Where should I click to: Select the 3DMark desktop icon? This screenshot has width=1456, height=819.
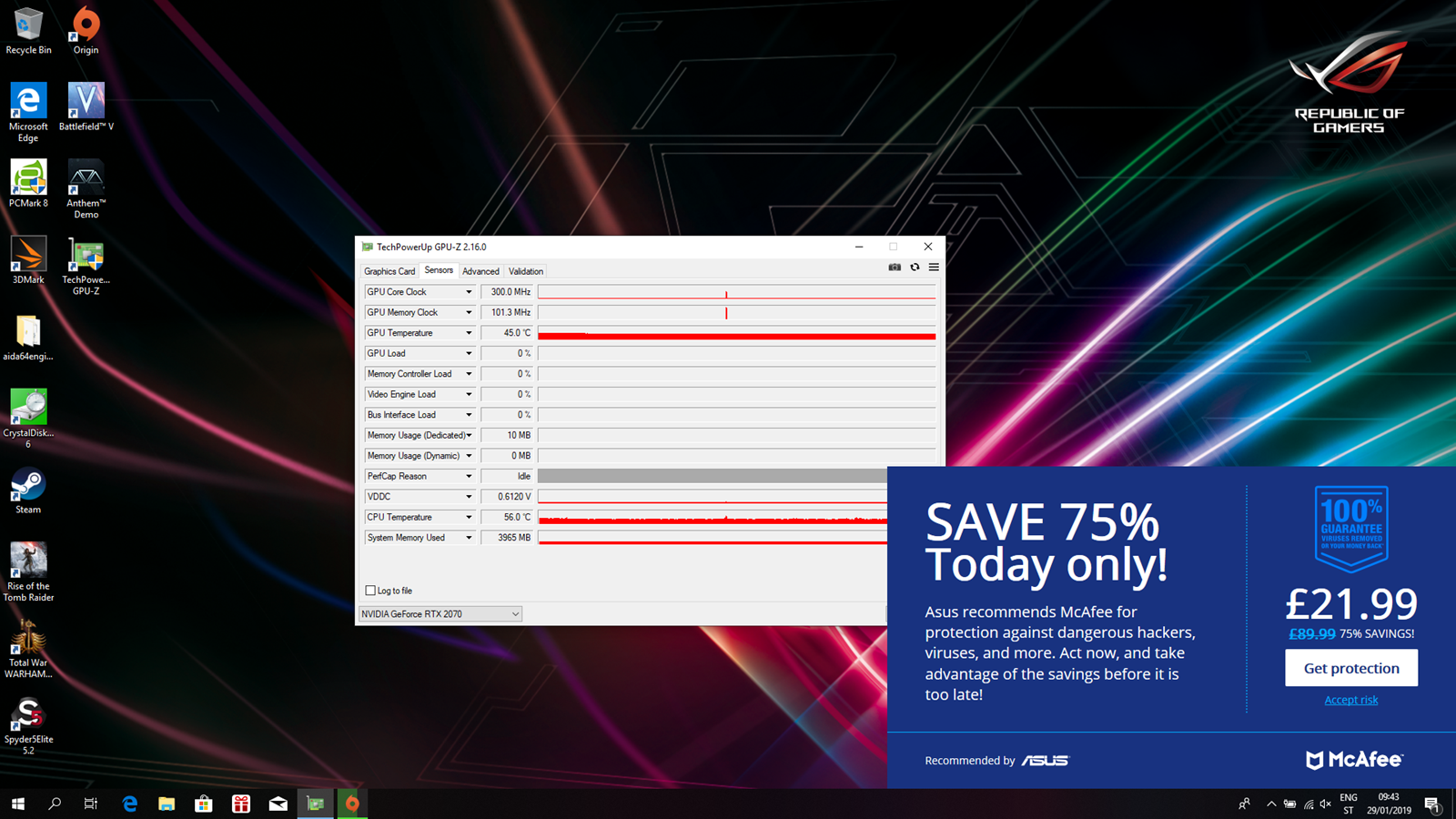(x=28, y=260)
